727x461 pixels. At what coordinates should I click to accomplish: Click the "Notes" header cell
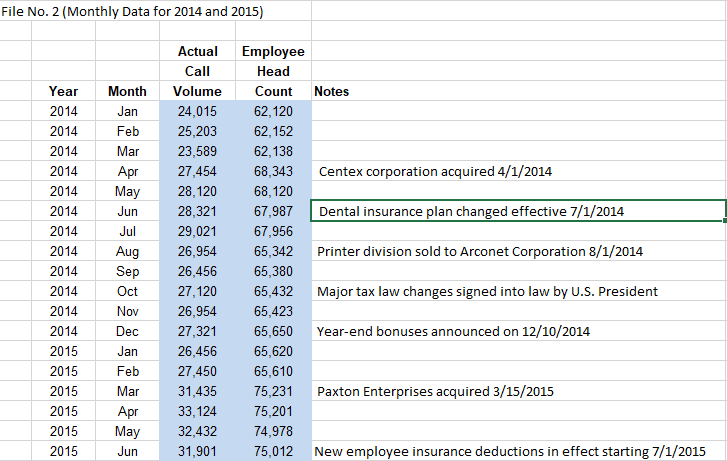pos(519,91)
